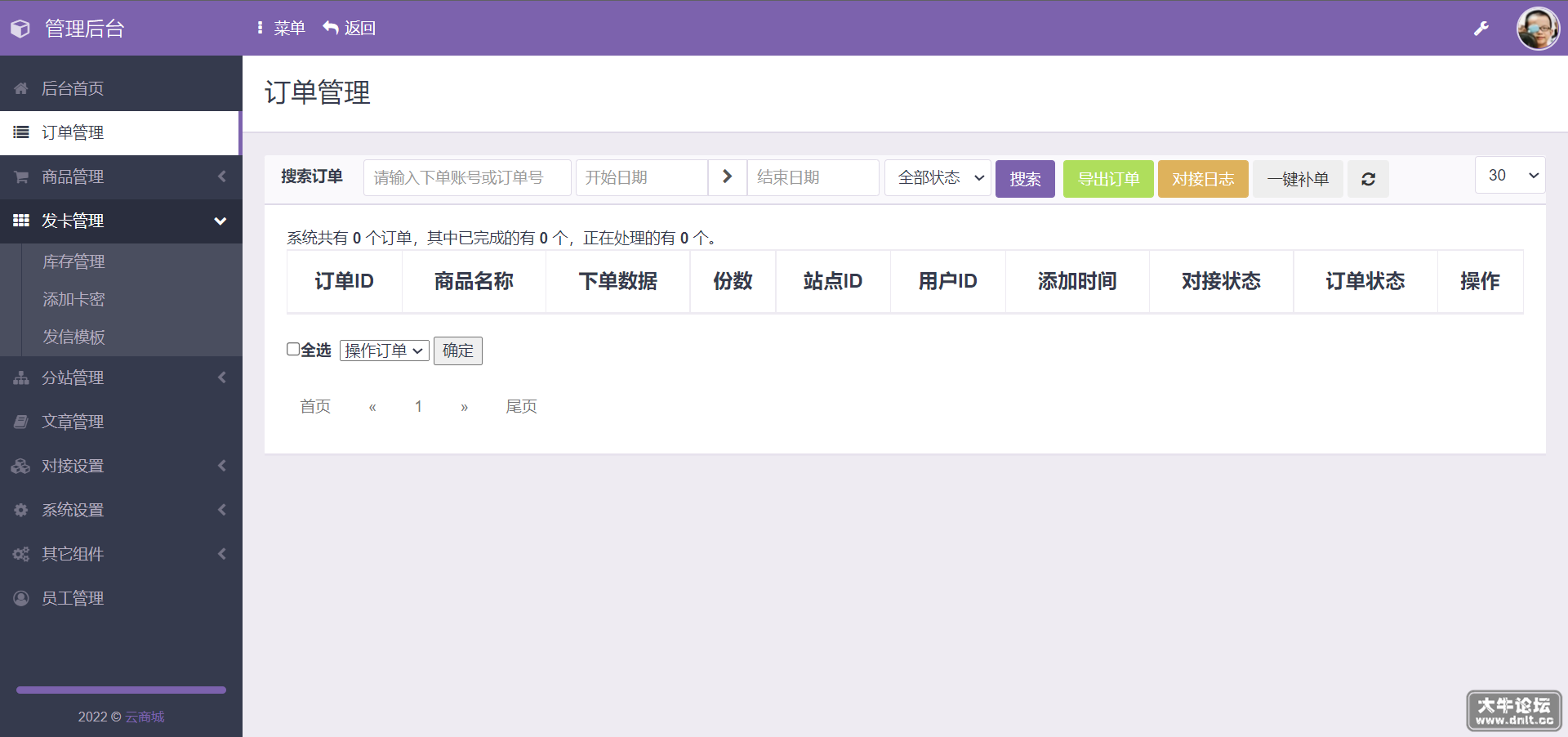The height and width of the screenshot is (737, 1568).
Task: Click the sitemap icon for 分站管理
Action: click(x=21, y=377)
